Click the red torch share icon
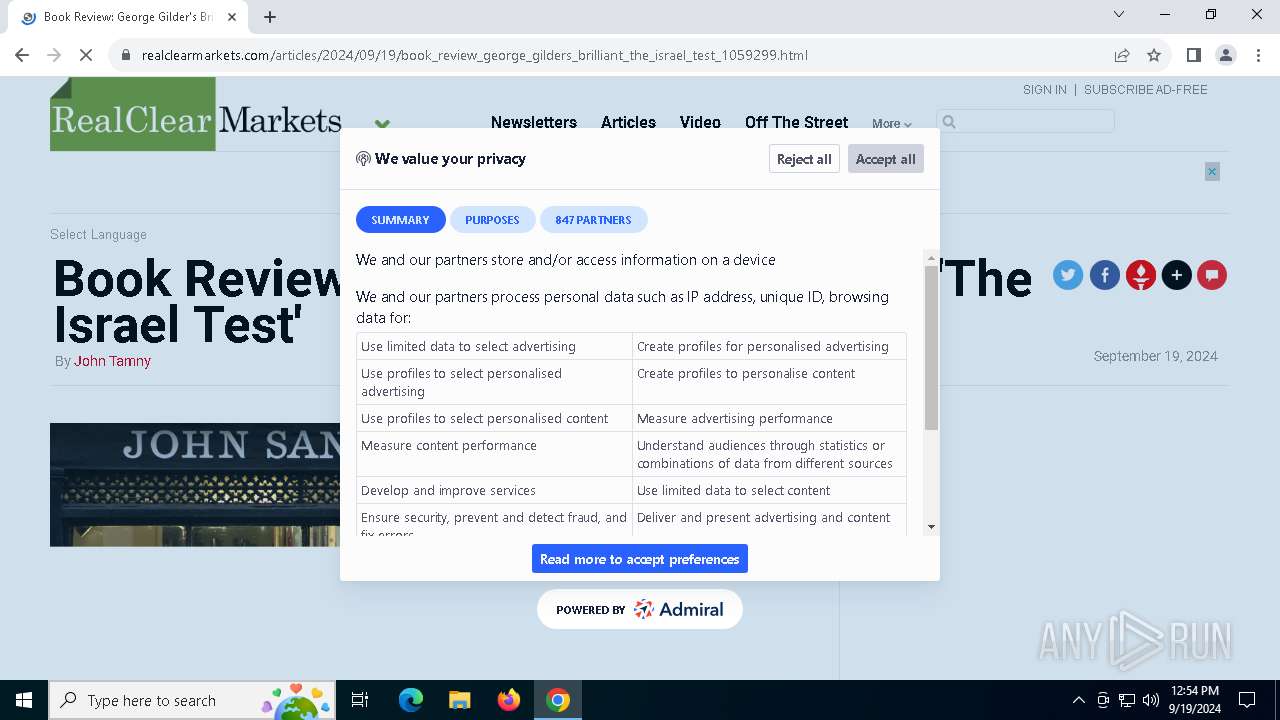Image resolution: width=1280 pixels, height=720 pixels. coord(1141,275)
